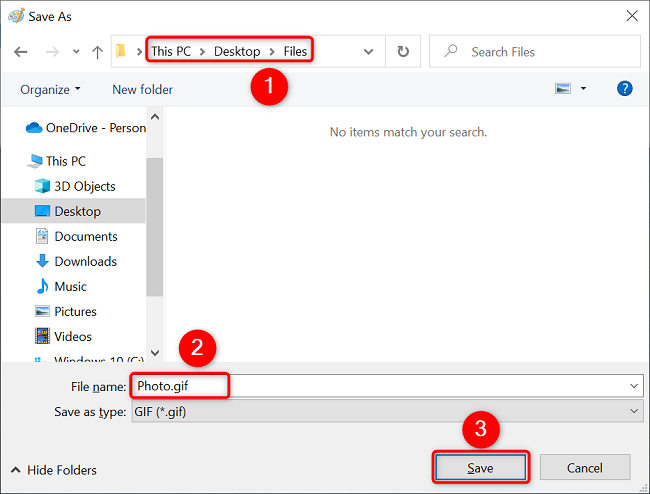650x494 pixels.
Task: Collapse the panel with Hide Folders
Action: point(53,470)
